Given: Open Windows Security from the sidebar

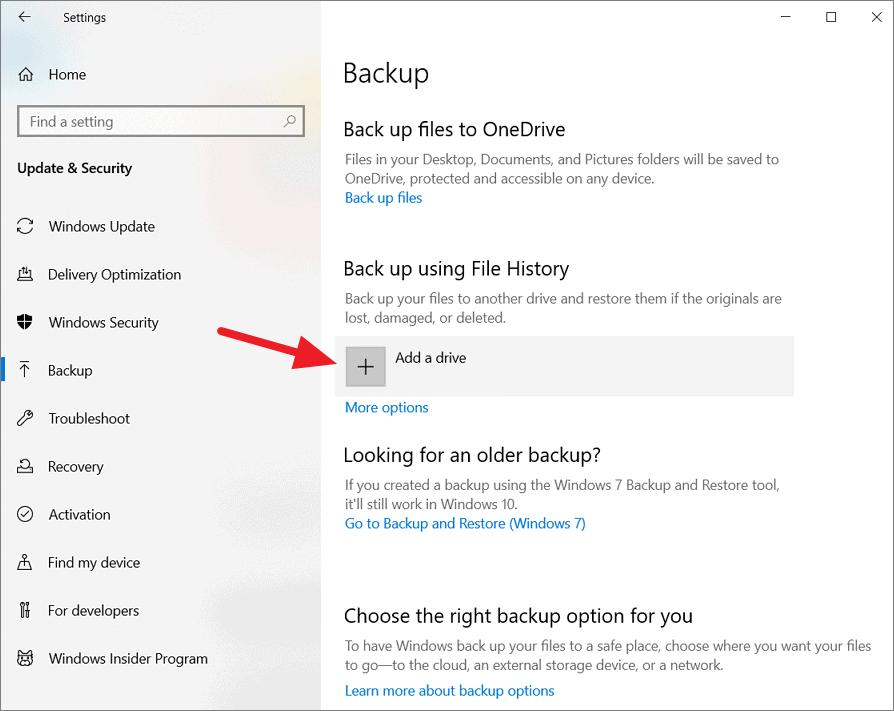Looking at the screenshot, I should point(103,322).
